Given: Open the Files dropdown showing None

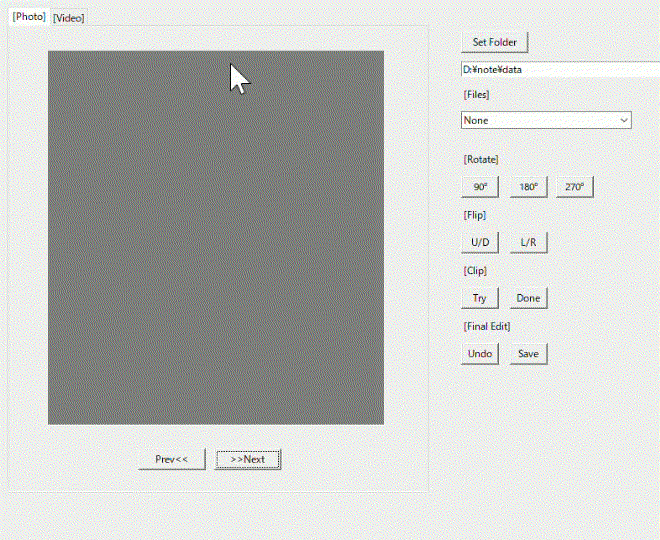Looking at the screenshot, I should click(546, 120).
